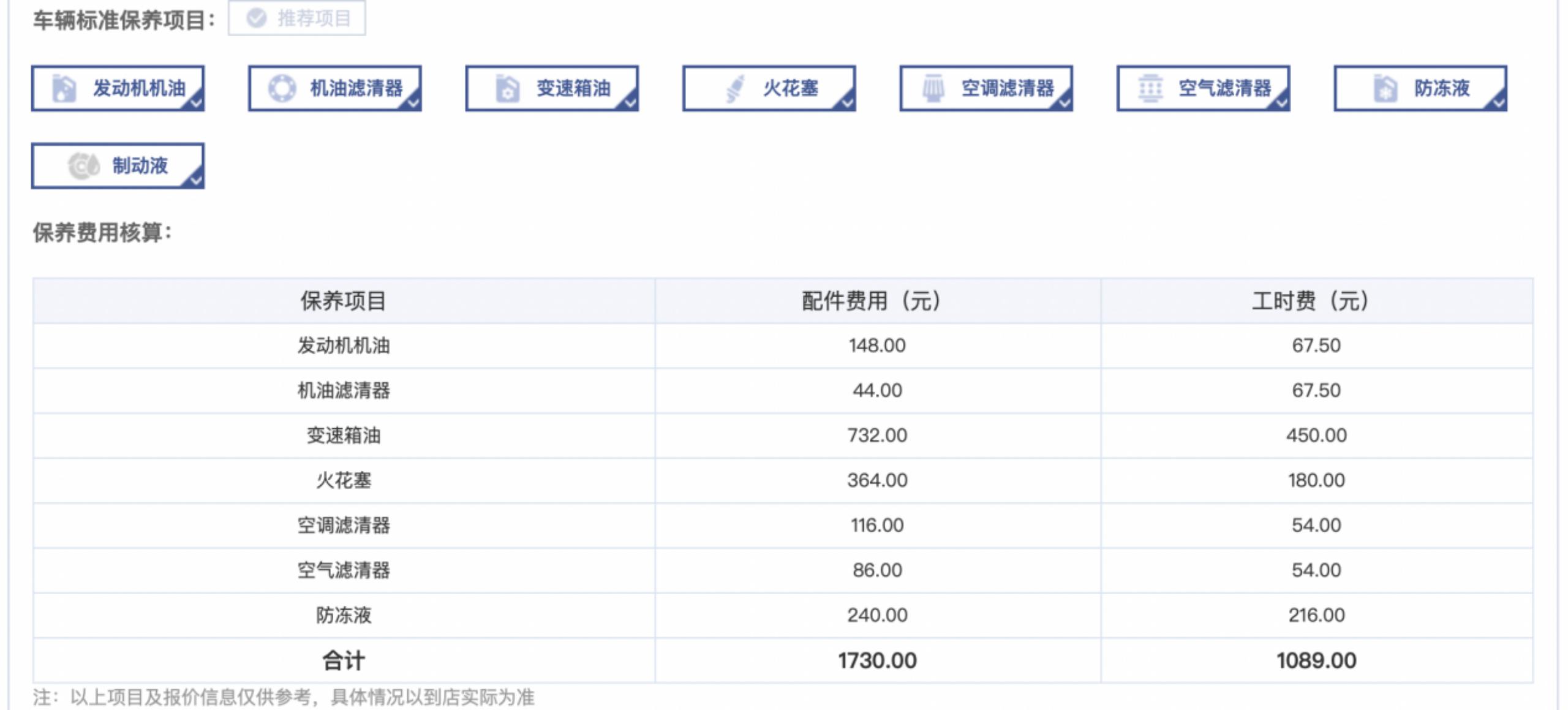Click the corner check arrow on 空调滤清器
This screenshot has width=1568, height=710.
(x=1066, y=105)
